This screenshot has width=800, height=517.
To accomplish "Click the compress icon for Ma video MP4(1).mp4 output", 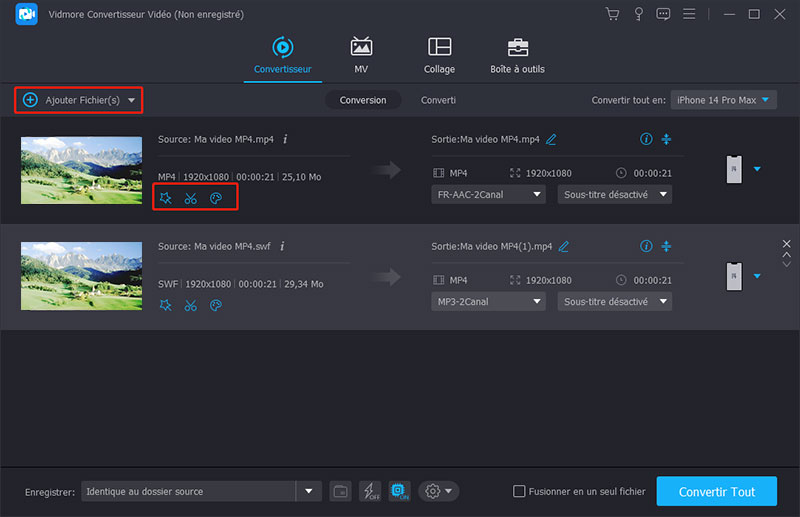I will (x=667, y=246).
